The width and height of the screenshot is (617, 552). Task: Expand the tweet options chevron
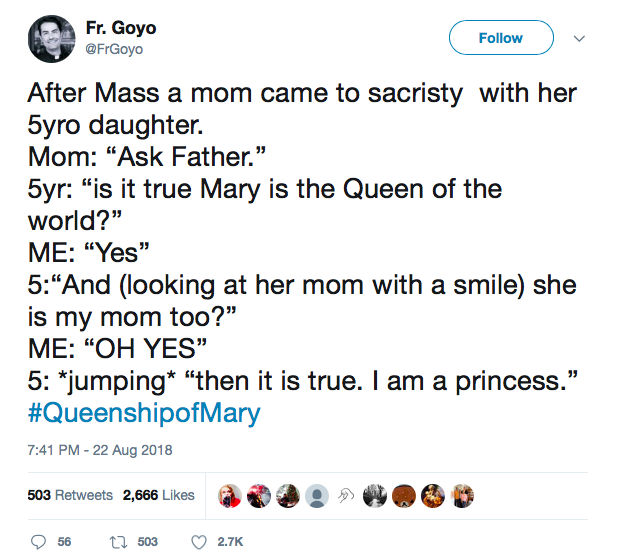coord(577,38)
